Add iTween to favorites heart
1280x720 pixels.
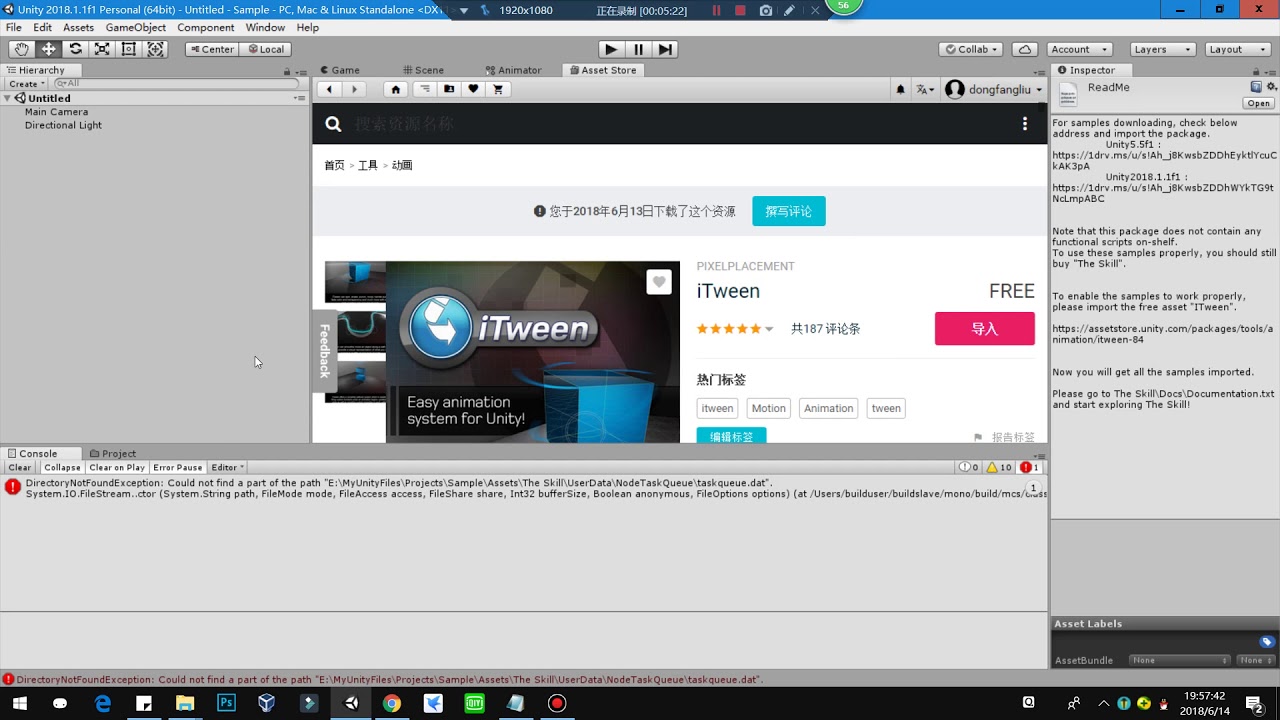pos(658,282)
